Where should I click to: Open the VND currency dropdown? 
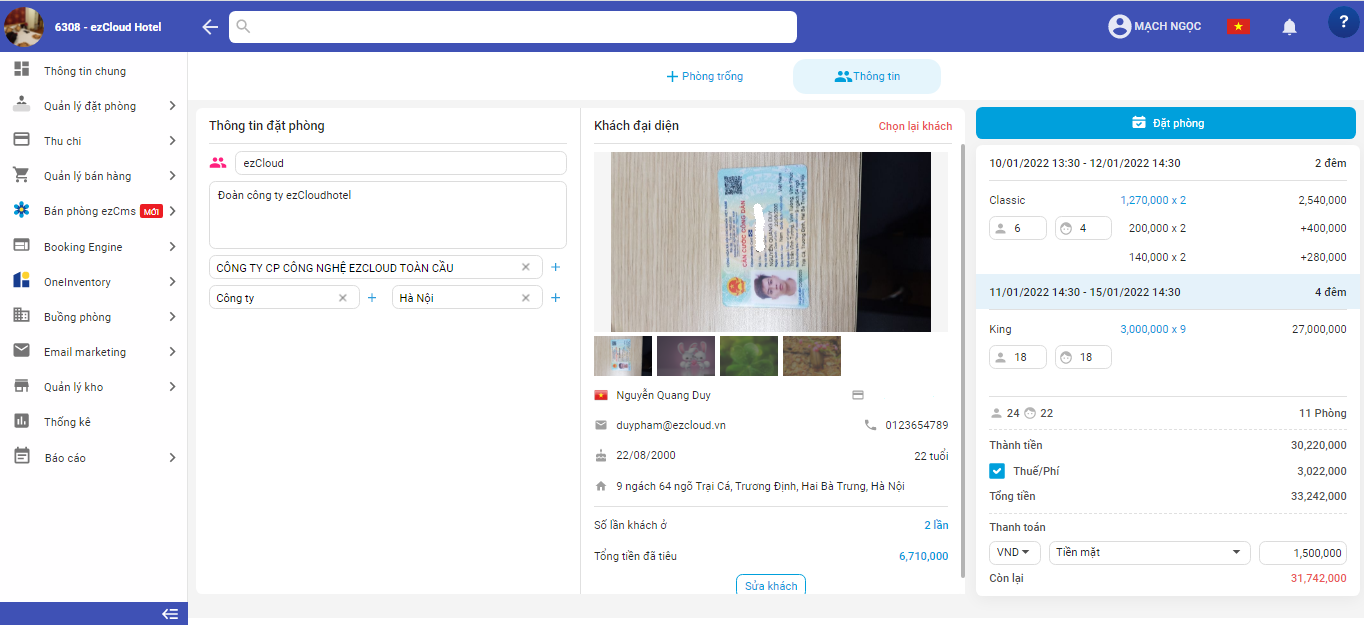coord(1014,553)
